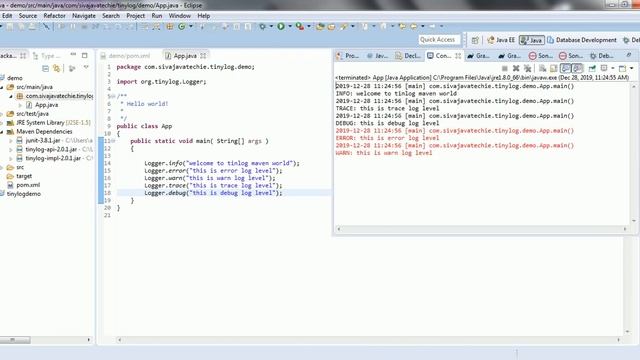This screenshot has width=640, height=360.
Task: Expand the junit-3.8.1.jar node
Action: (x=11, y=141)
